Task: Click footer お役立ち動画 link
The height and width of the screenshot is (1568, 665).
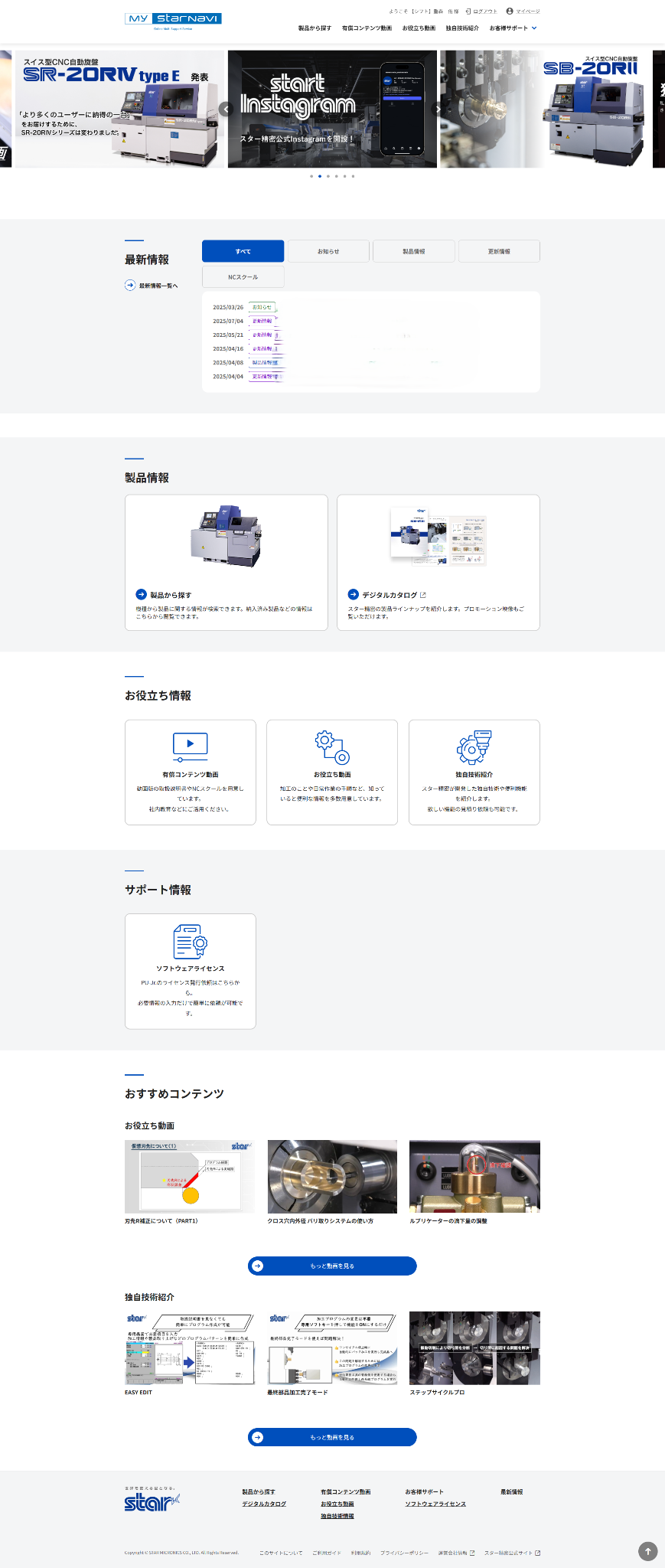Action: pyautogui.click(x=337, y=1504)
